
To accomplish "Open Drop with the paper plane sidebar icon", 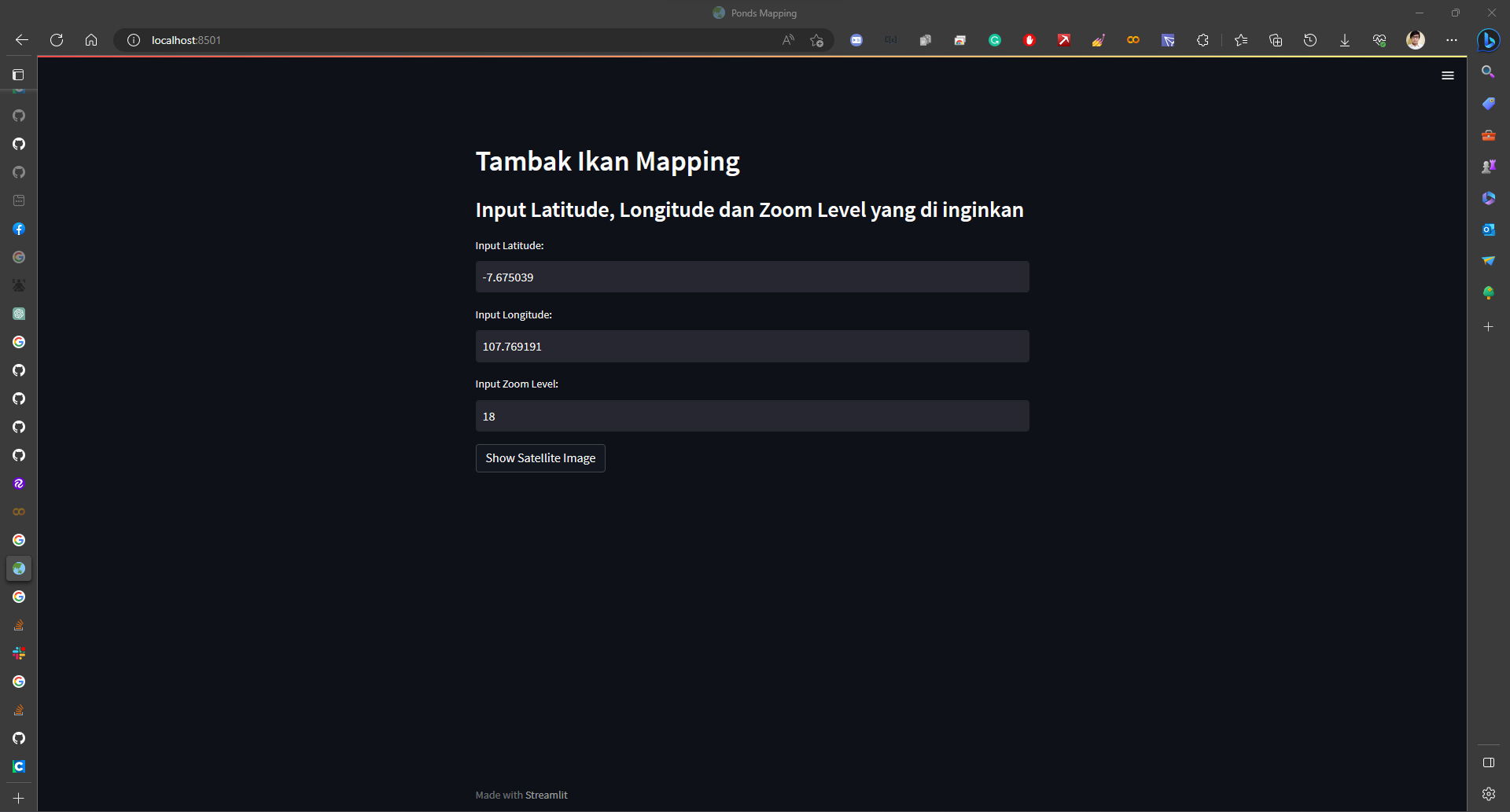I will click(x=1488, y=260).
